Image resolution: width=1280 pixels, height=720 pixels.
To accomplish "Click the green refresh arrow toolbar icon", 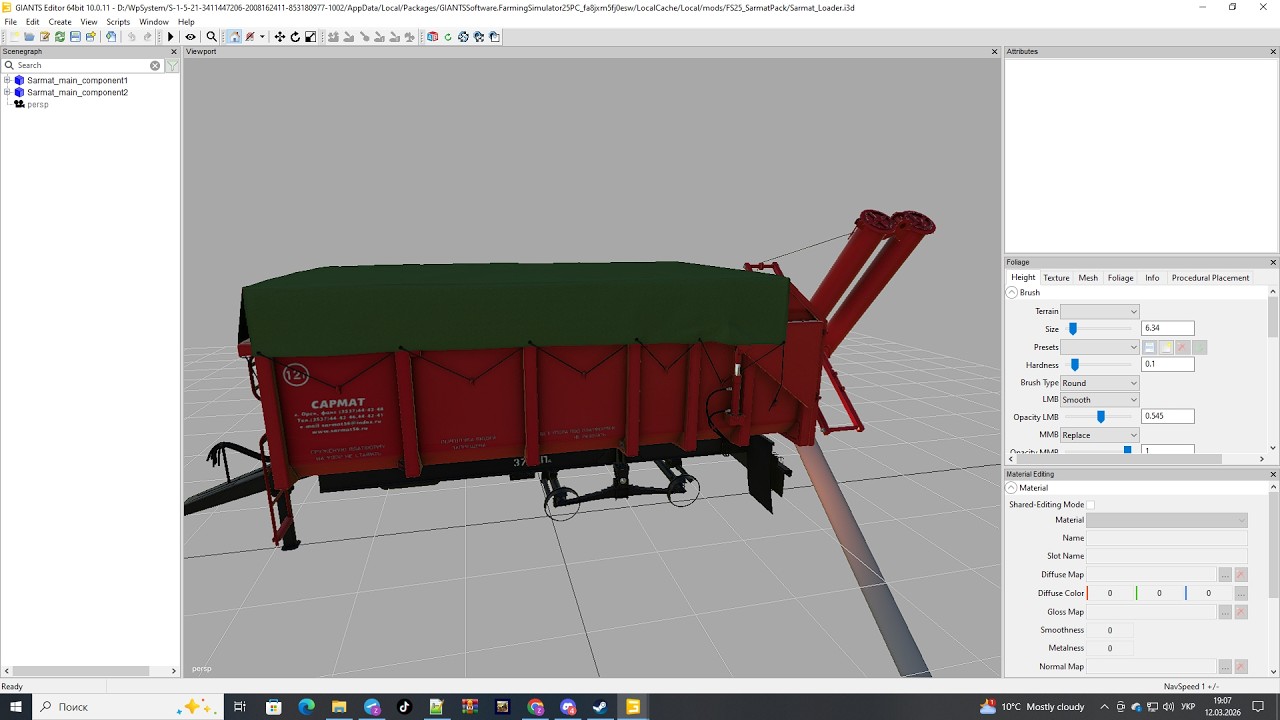I will pyautogui.click(x=448, y=37).
